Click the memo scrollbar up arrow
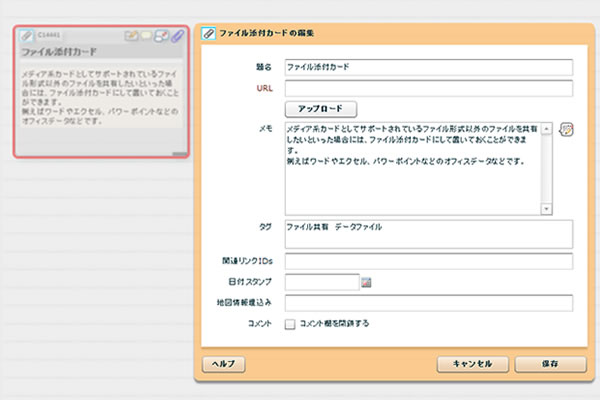 [546, 129]
